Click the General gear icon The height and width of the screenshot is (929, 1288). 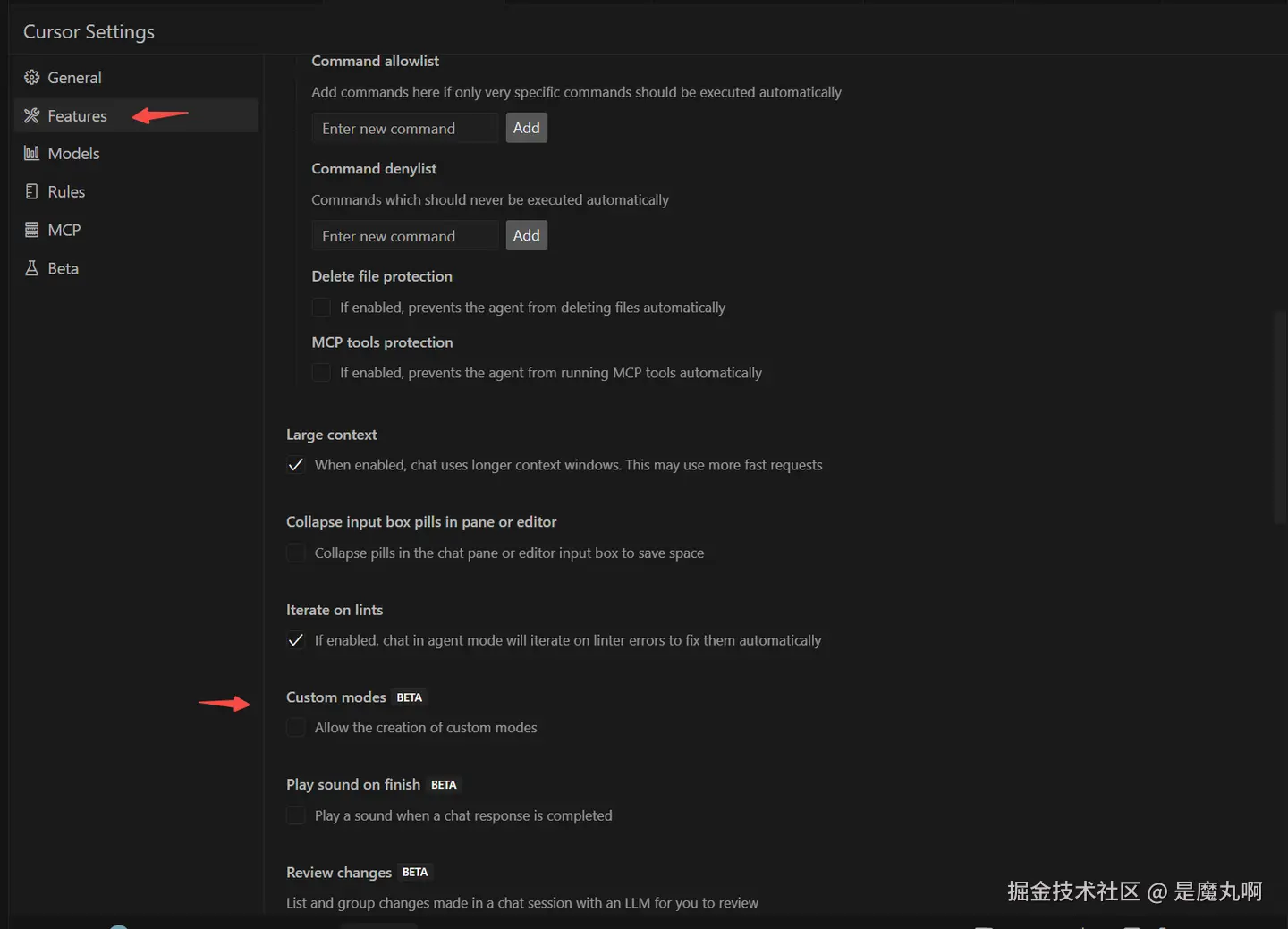point(31,78)
